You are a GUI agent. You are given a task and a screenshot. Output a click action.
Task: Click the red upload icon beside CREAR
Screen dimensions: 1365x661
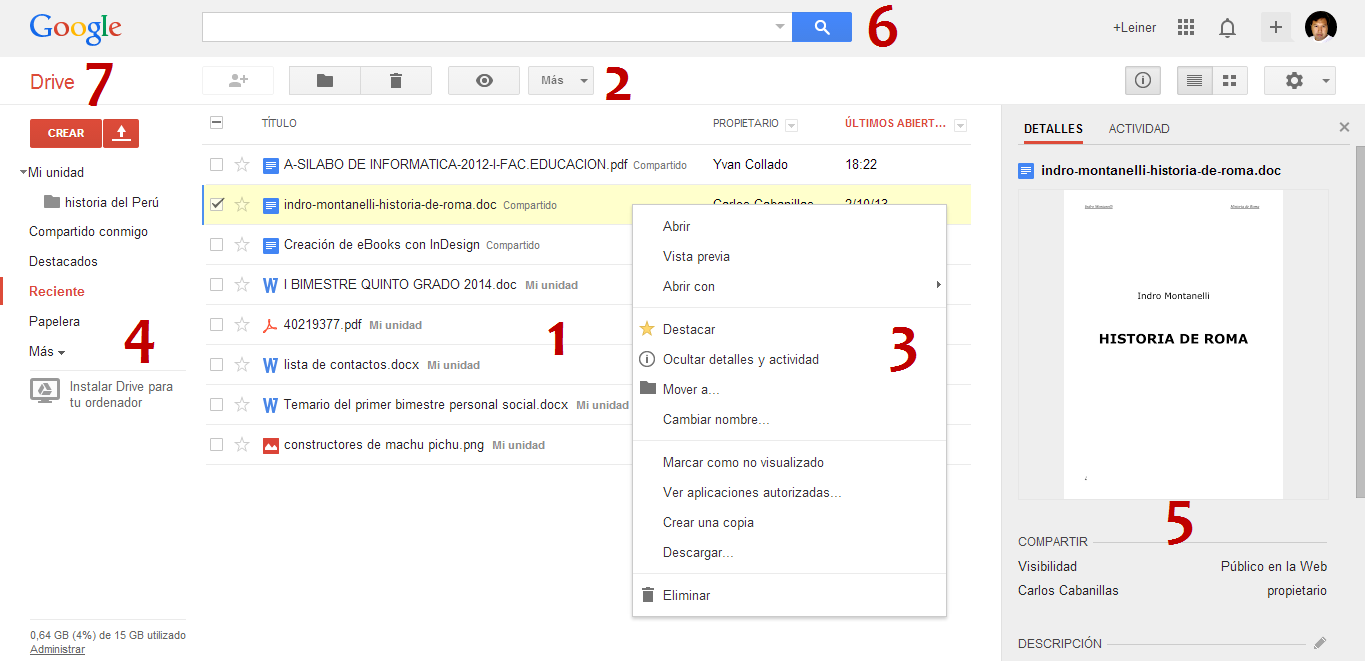click(121, 132)
